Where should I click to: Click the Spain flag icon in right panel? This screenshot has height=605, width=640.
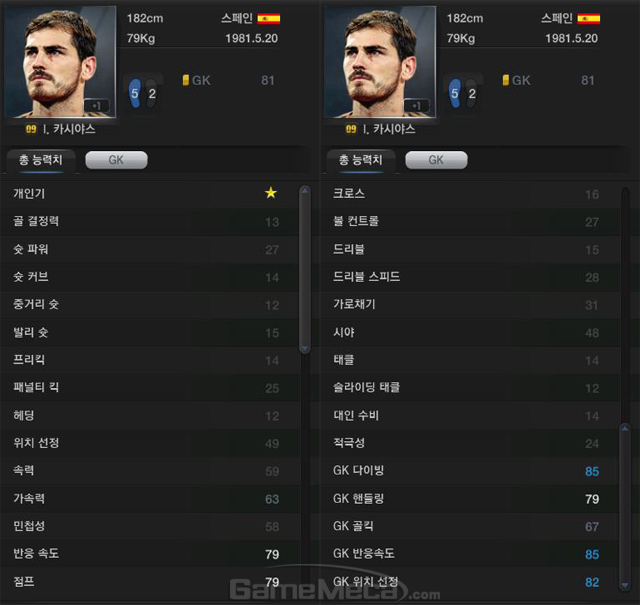click(589, 19)
